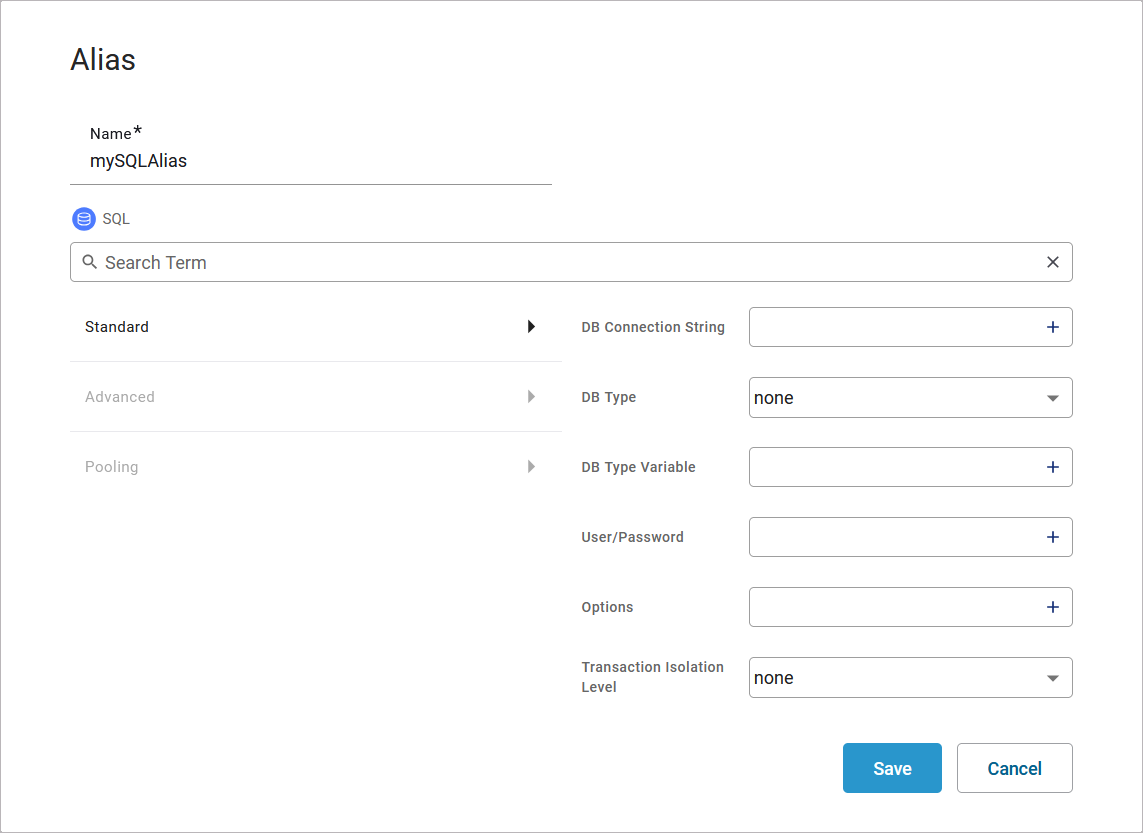Expand the Advanced section arrow

click(531, 396)
